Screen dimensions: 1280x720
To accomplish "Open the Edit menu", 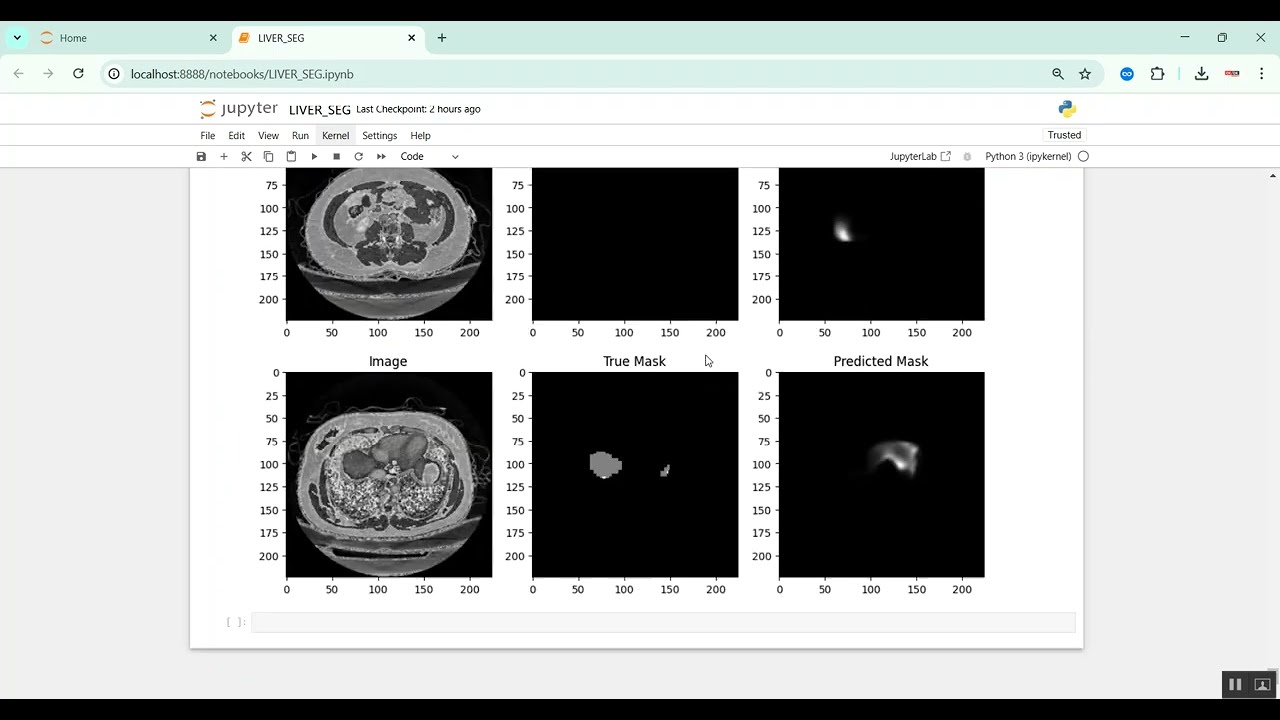I will 236,135.
